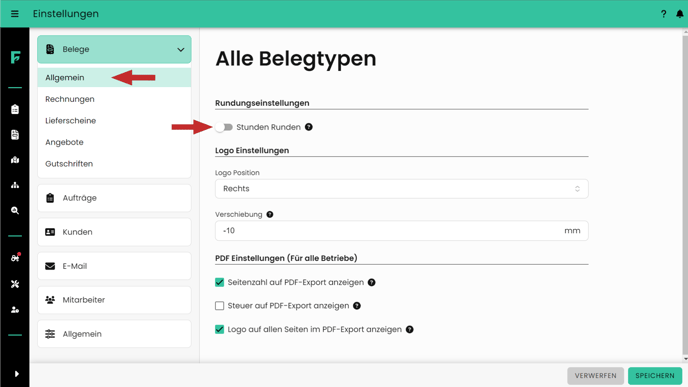Click the clipboard icon in left sidebar
The height and width of the screenshot is (387, 688).
coord(15,109)
